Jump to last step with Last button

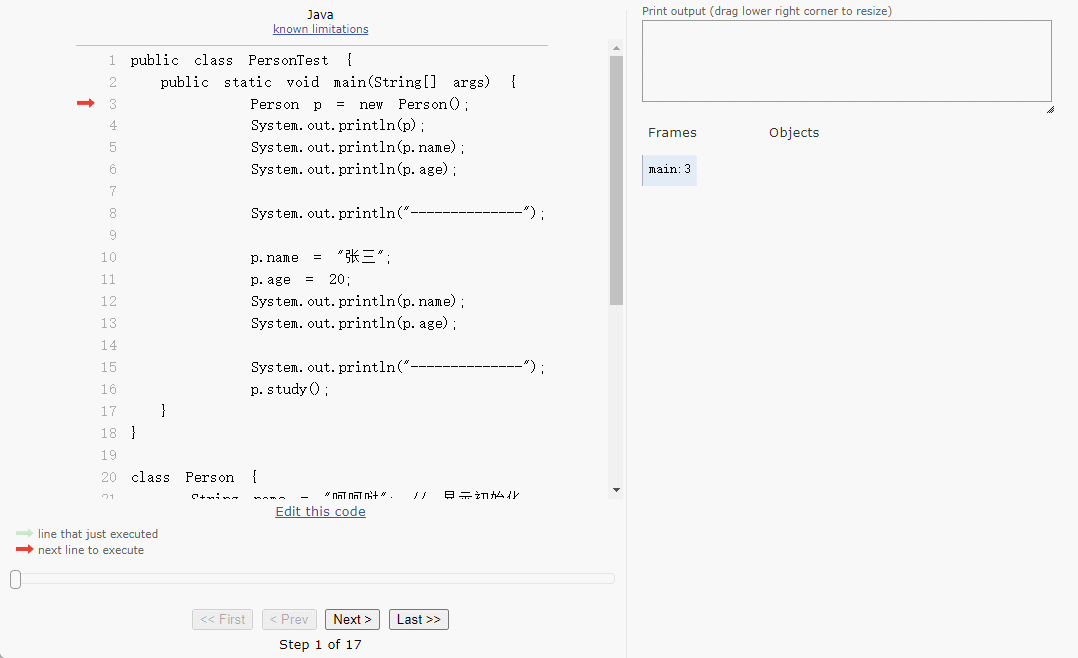(418, 620)
